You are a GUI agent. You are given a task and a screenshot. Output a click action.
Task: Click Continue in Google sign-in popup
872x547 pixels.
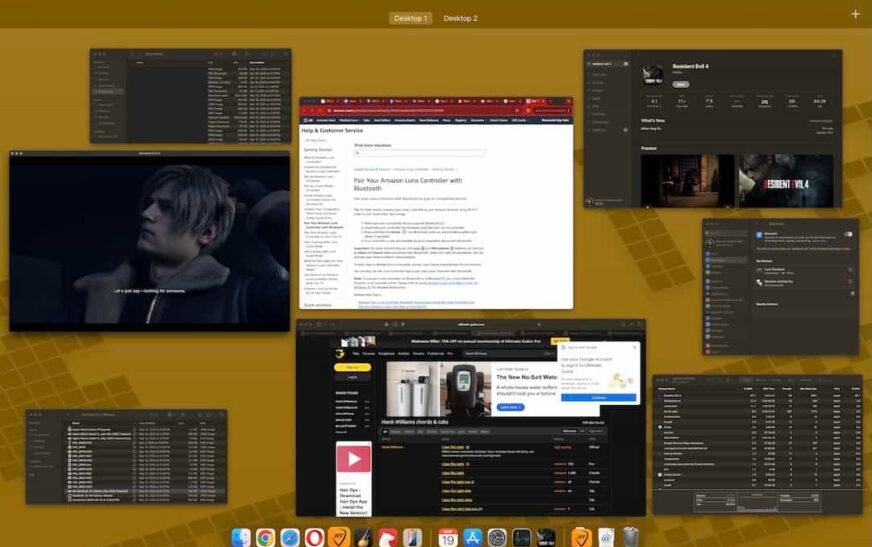click(x=598, y=397)
